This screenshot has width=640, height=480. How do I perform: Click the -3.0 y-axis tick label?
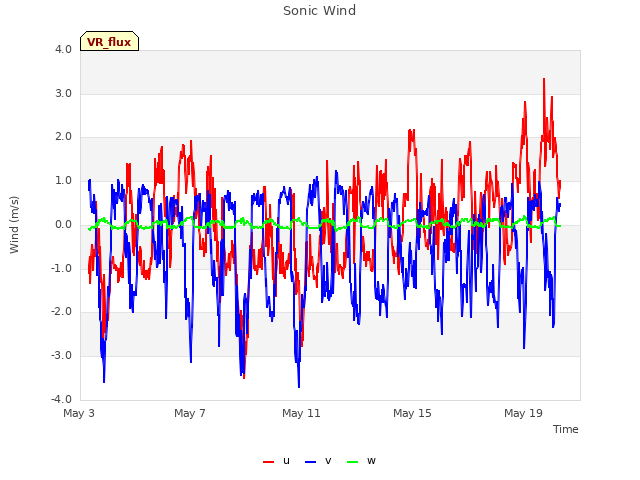pyautogui.click(x=61, y=356)
